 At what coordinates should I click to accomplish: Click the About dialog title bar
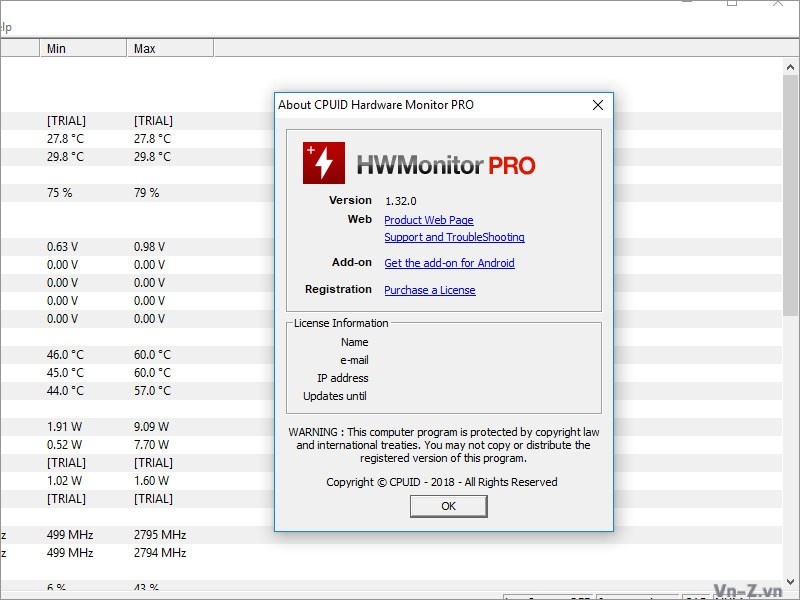pos(420,105)
